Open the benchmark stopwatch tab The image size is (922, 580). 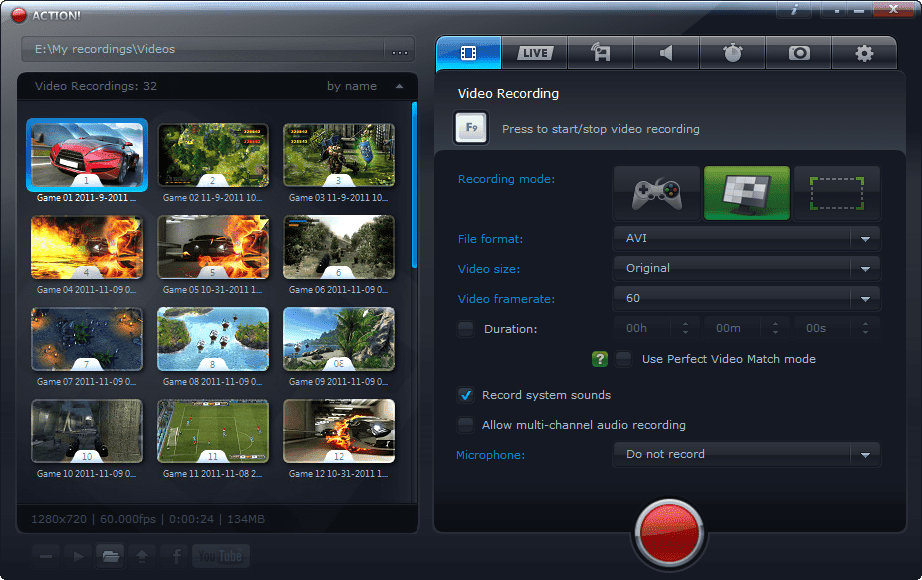point(733,53)
